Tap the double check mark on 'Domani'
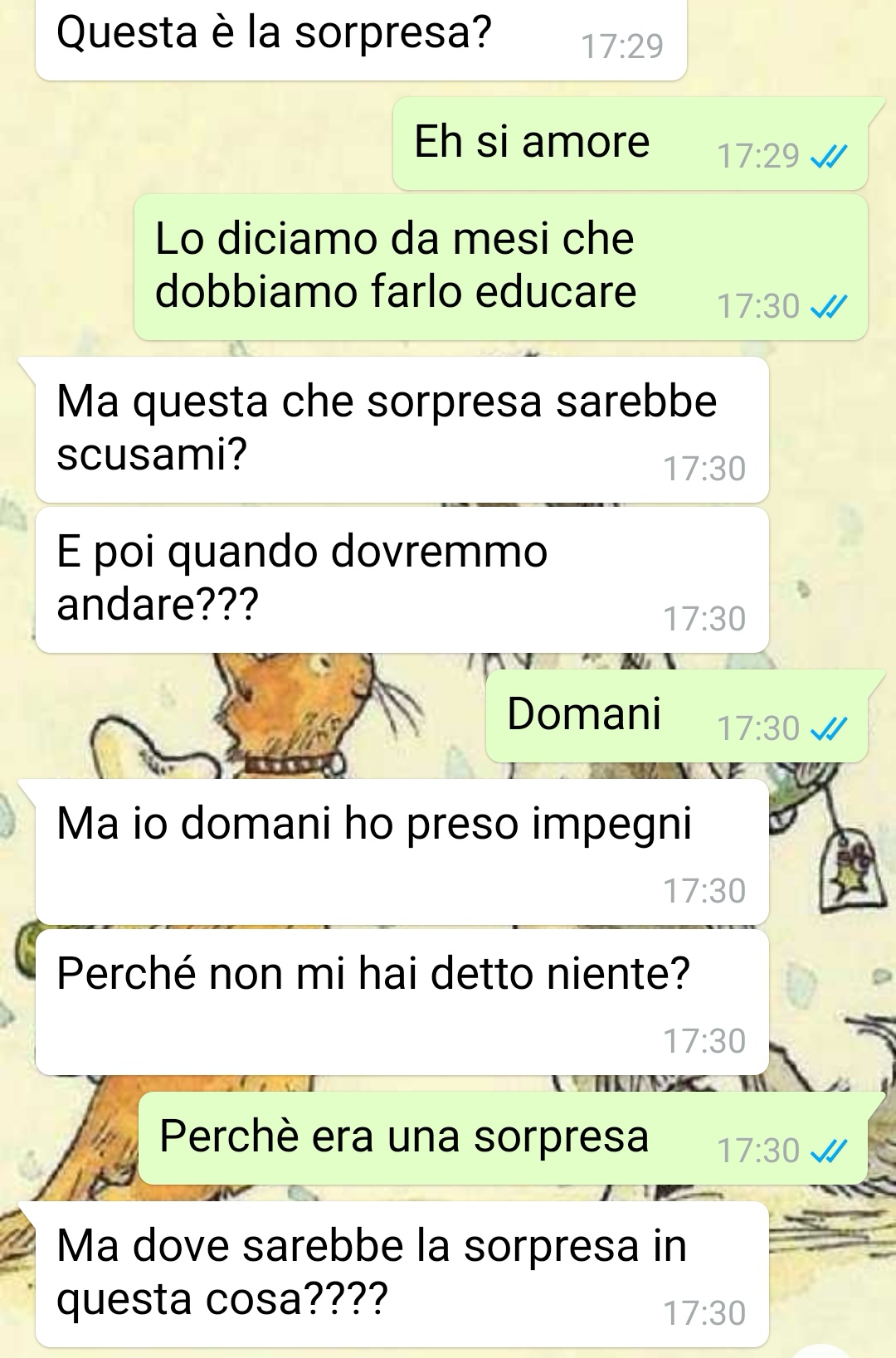 click(x=829, y=729)
